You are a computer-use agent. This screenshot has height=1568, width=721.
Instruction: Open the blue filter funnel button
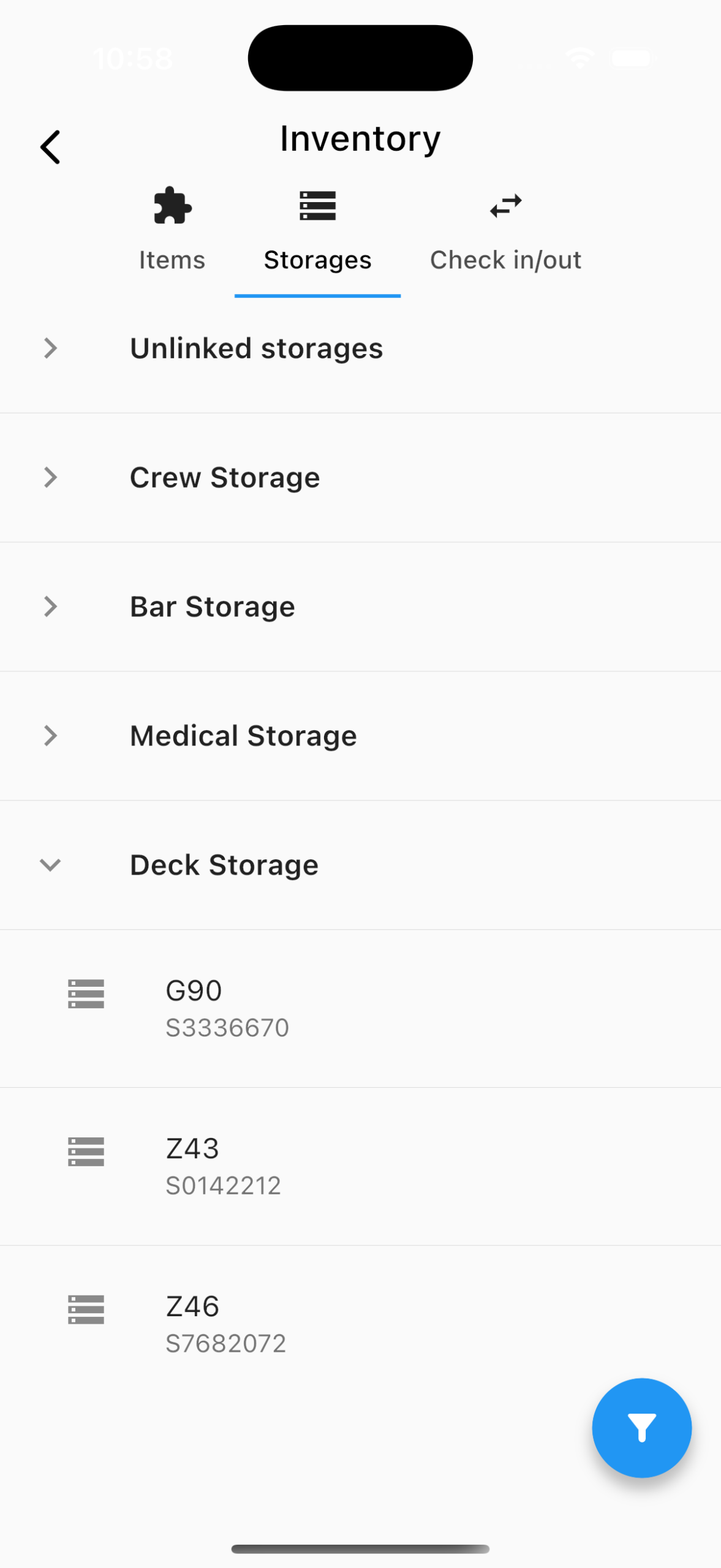[641, 1428]
